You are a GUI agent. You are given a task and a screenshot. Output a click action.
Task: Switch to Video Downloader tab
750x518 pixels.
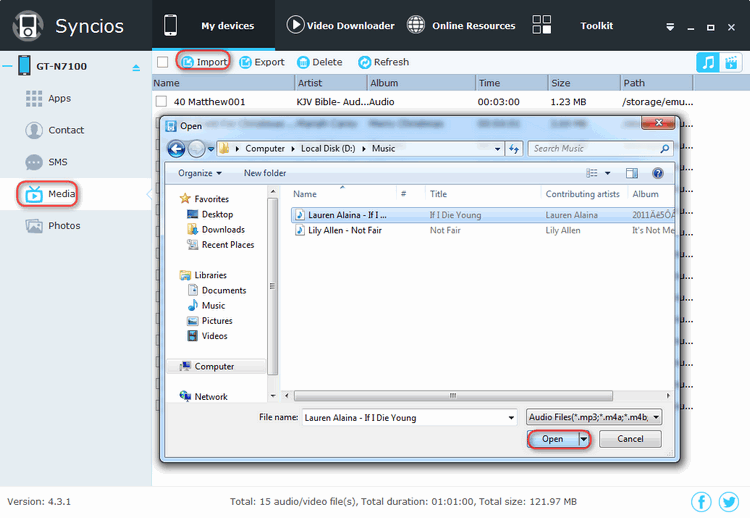[341, 25]
